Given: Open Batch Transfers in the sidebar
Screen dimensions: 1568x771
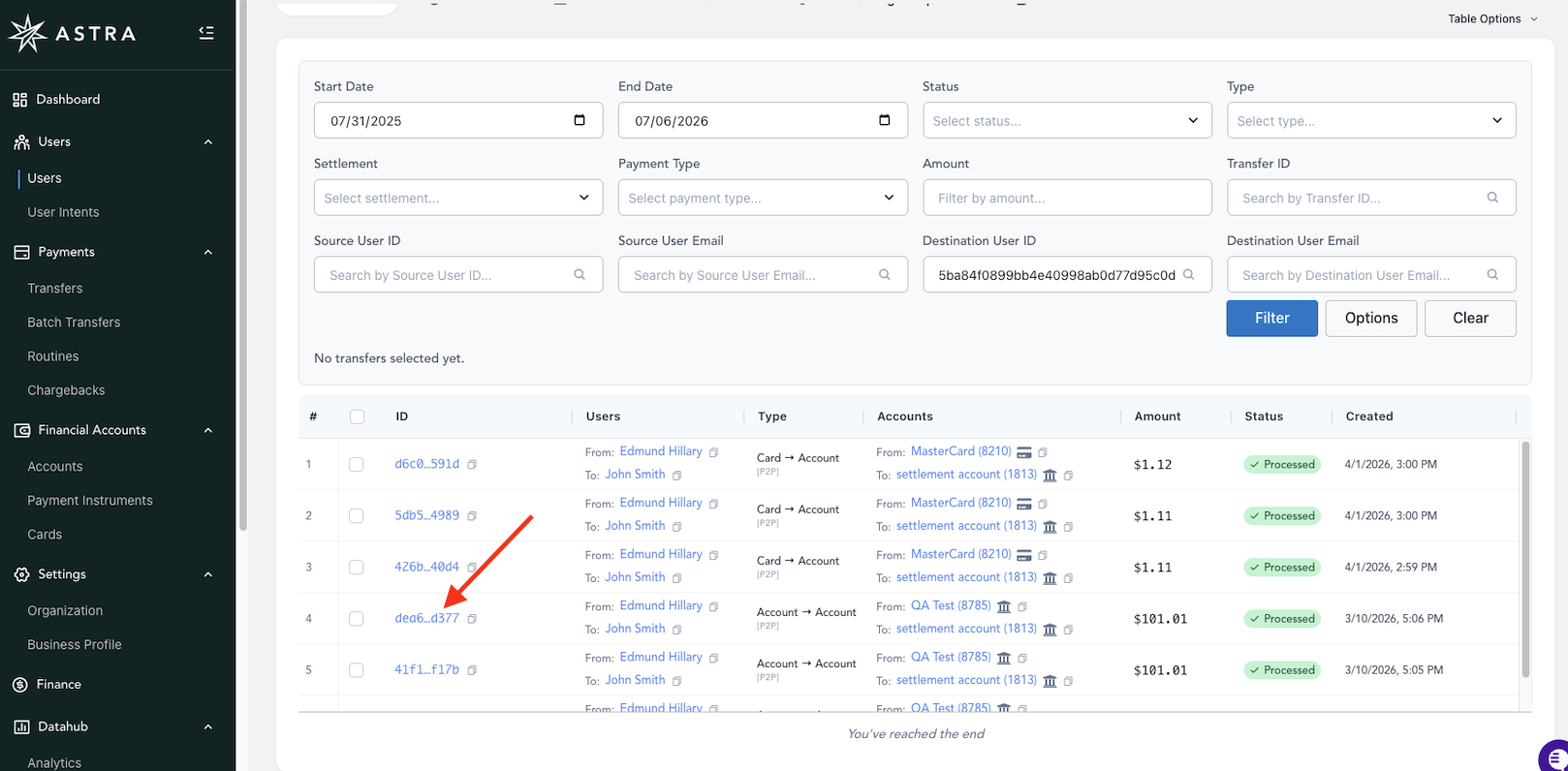Looking at the screenshot, I should (x=74, y=323).
